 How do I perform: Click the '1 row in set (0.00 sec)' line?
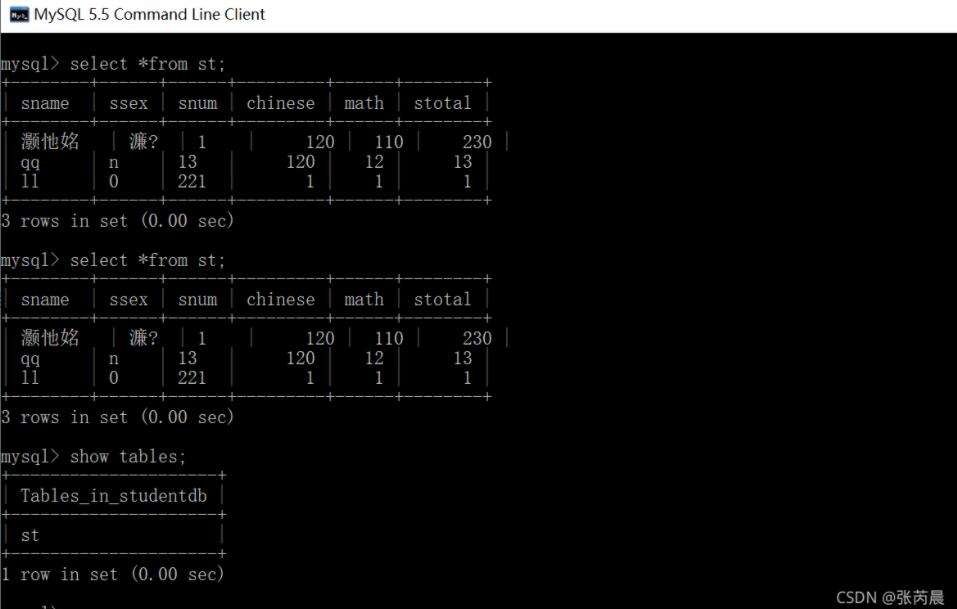point(112,574)
